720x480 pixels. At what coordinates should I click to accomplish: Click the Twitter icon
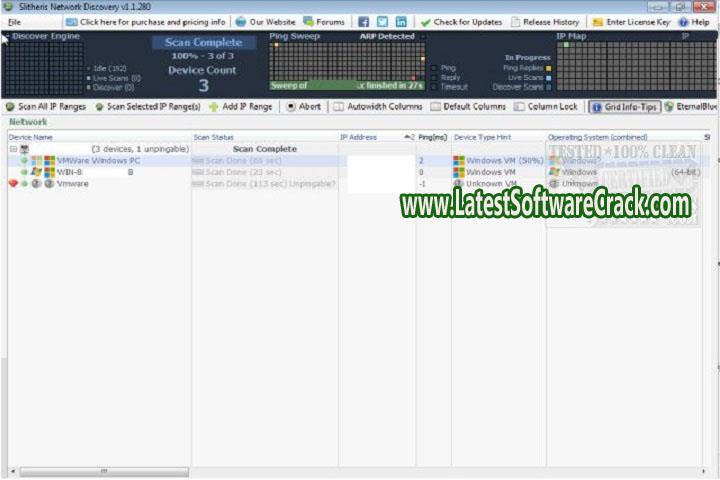[x=382, y=22]
